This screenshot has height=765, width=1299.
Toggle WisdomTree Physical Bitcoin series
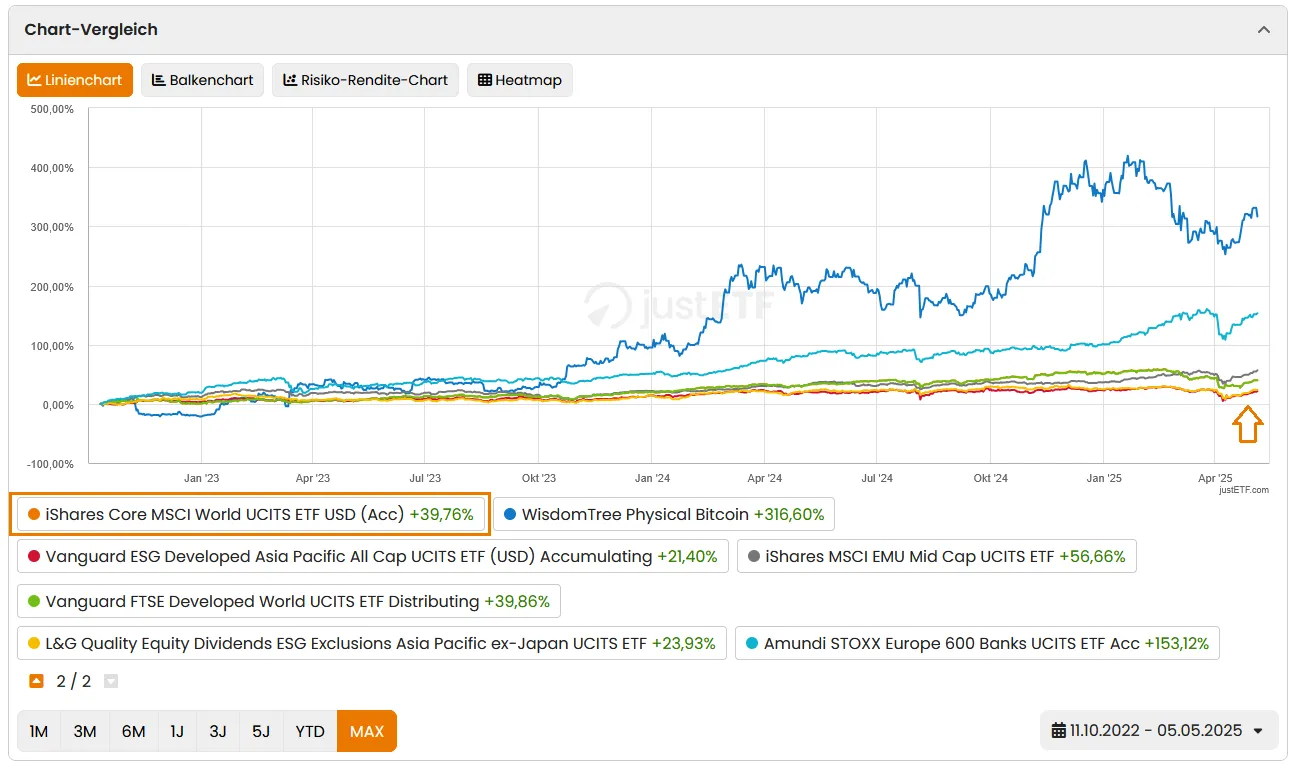[x=664, y=514]
